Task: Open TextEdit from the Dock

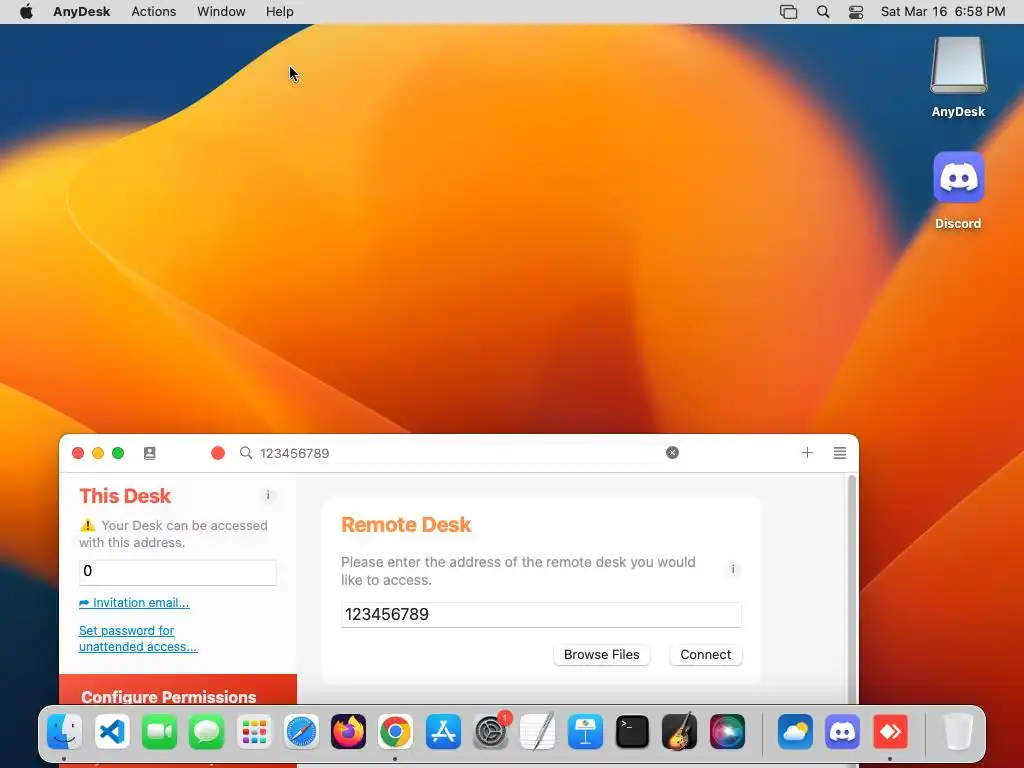Action: click(538, 731)
